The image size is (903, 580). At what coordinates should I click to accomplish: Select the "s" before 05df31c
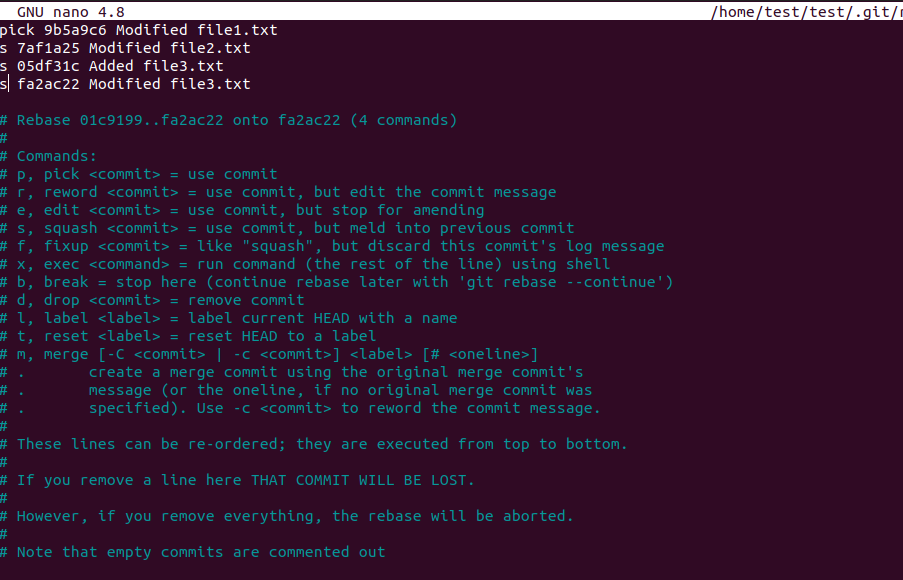coord(3,66)
